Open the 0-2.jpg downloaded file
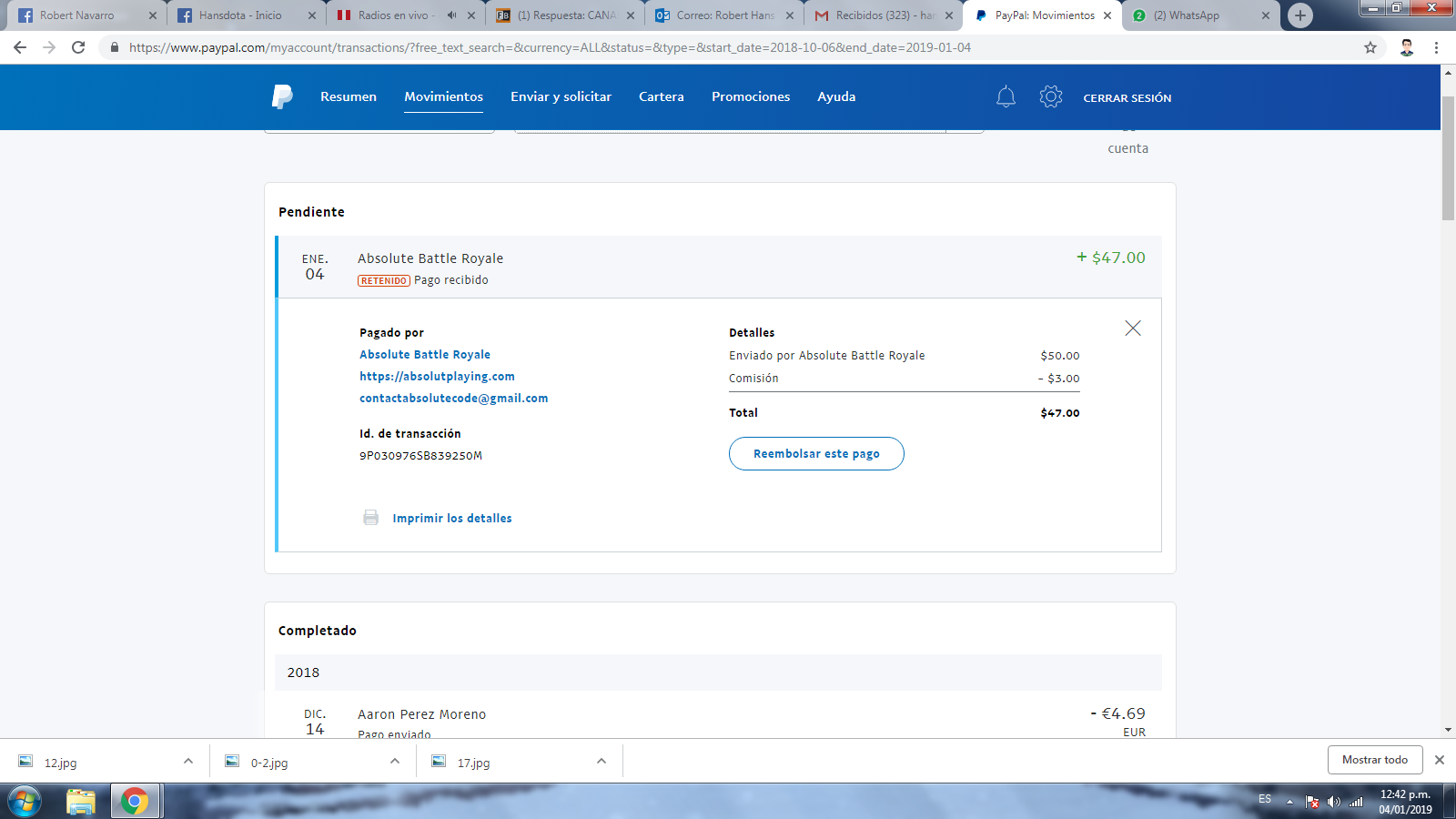Screen dimensions: 1456x819 point(269,763)
